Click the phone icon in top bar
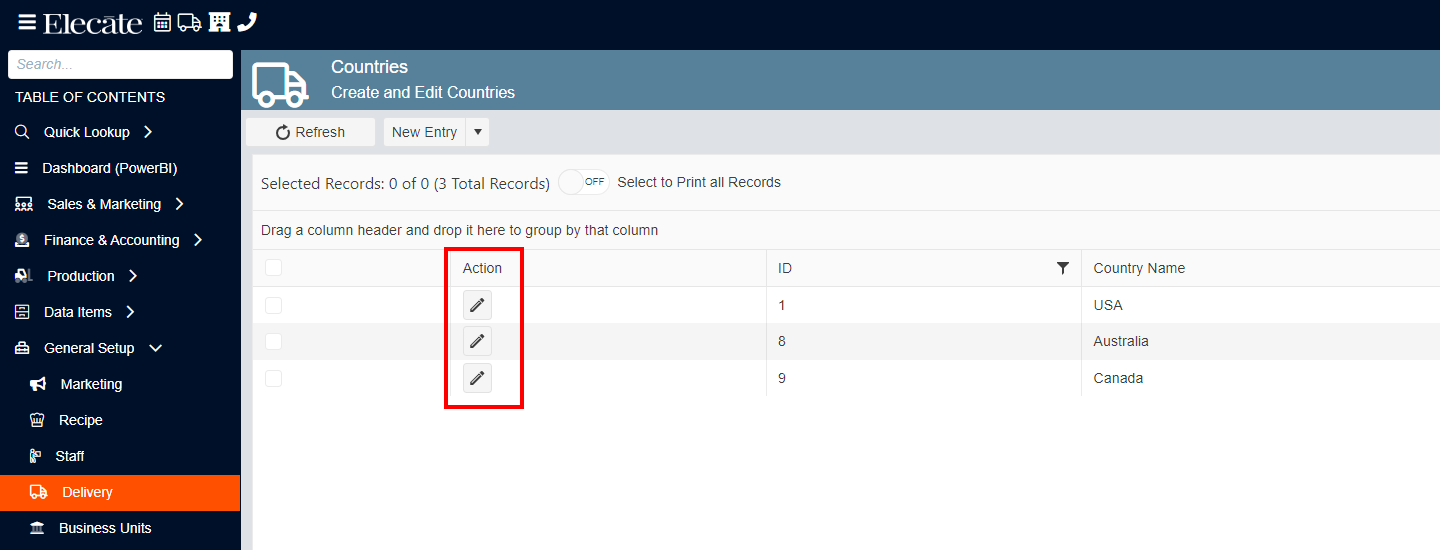The height and width of the screenshot is (550, 1440). pyautogui.click(x=247, y=22)
